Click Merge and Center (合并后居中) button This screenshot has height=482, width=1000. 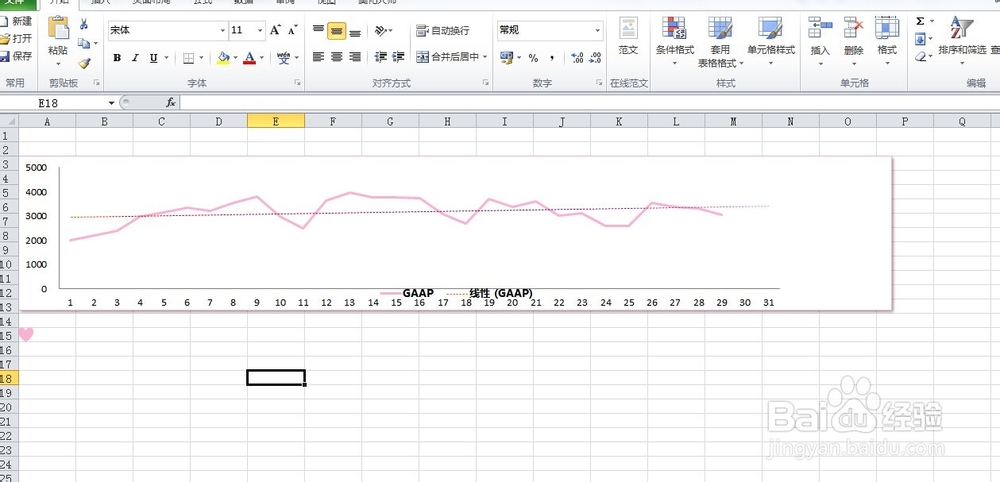coord(448,57)
